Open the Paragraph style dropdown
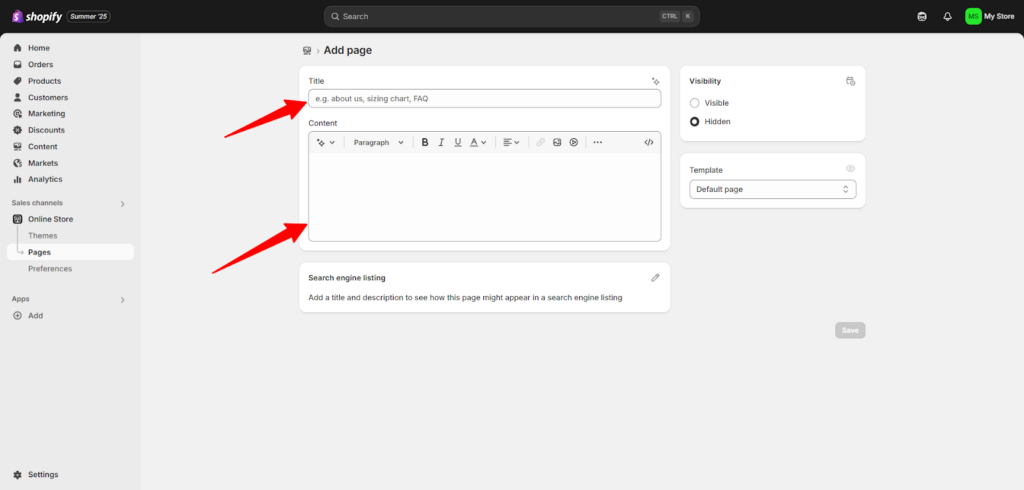Screen dimensions: 1024x490 tap(378, 143)
